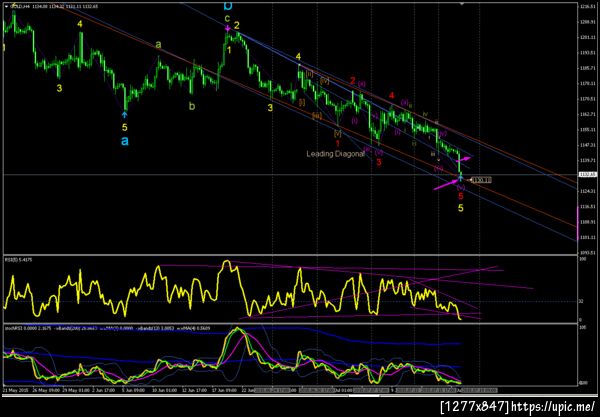Click the magenta down arrow above the 'c' peak

pyautogui.click(x=228, y=28)
